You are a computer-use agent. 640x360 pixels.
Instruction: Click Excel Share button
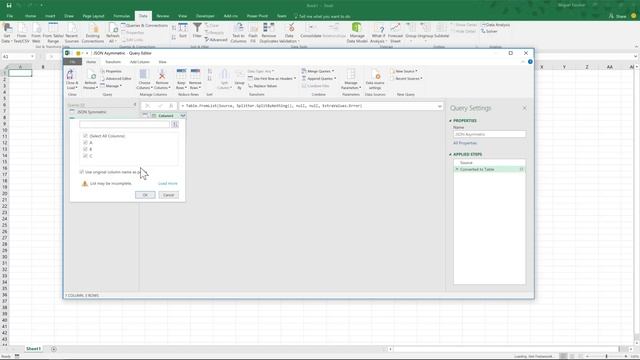(x=618, y=16)
